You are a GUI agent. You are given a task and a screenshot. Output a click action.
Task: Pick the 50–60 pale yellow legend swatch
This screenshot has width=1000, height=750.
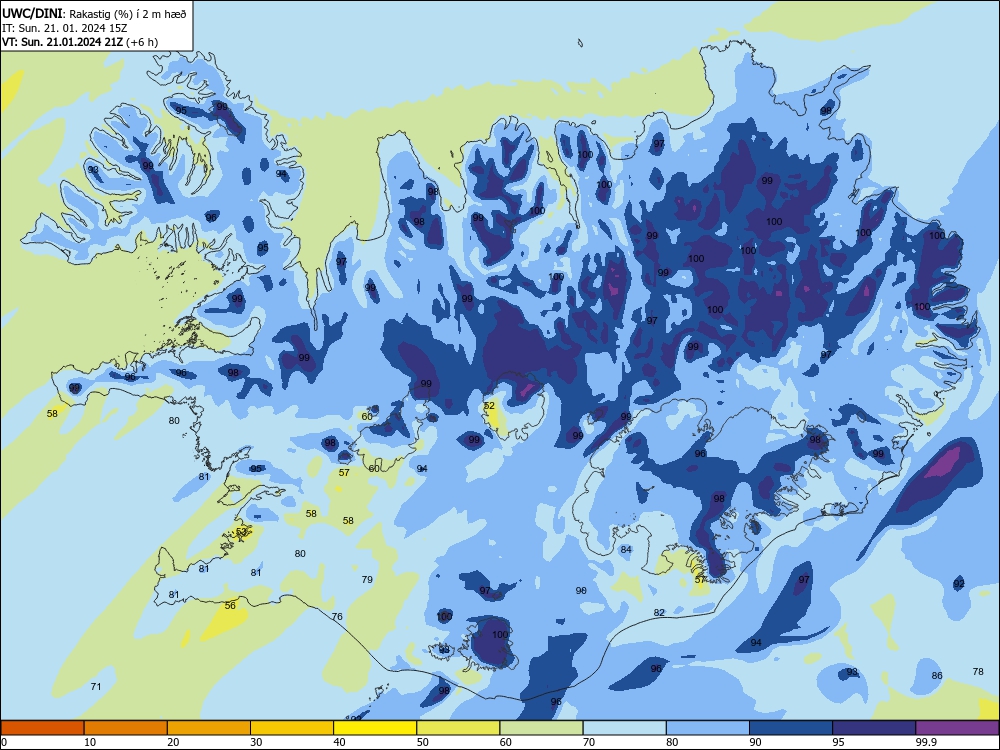[458, 728]
